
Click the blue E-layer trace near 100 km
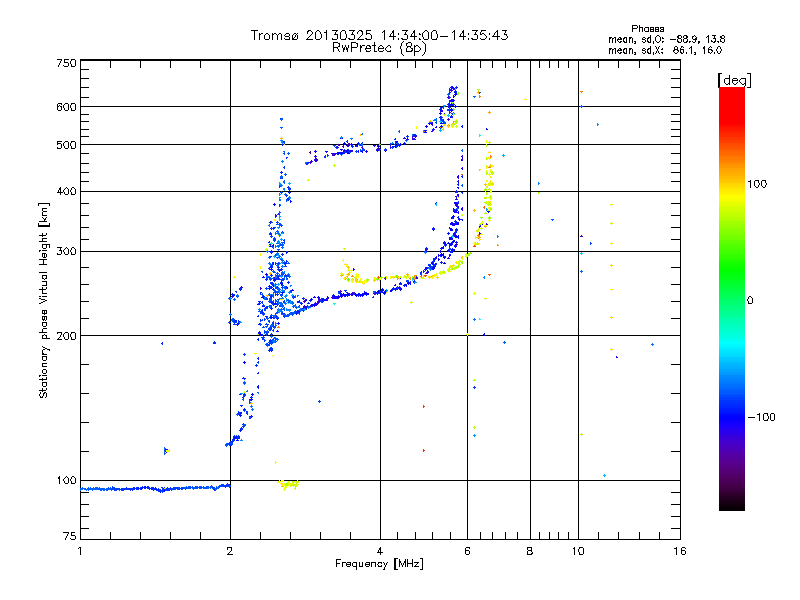coord(156,488)
